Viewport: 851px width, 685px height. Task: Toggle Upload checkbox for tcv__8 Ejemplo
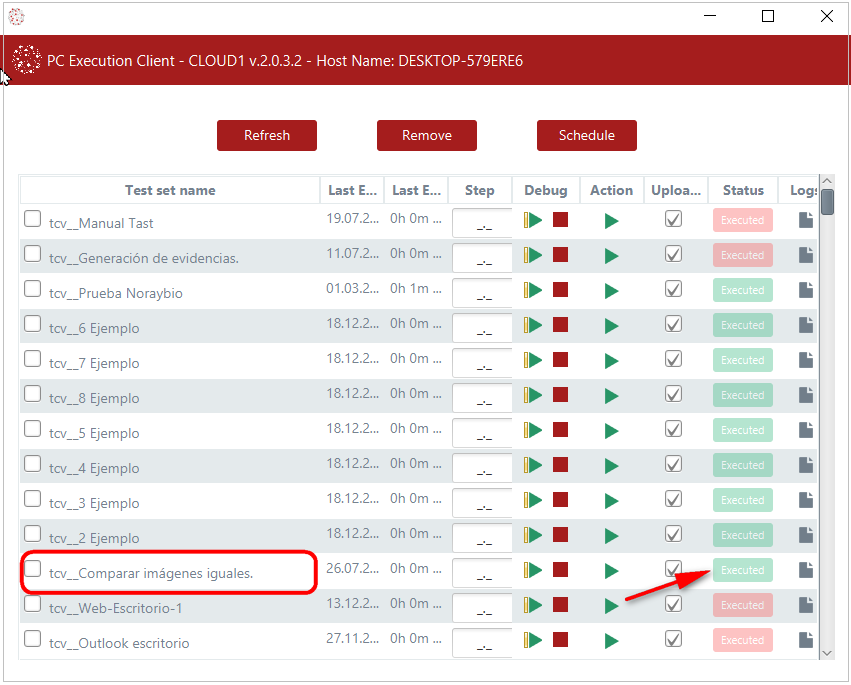tap(674, 395)
